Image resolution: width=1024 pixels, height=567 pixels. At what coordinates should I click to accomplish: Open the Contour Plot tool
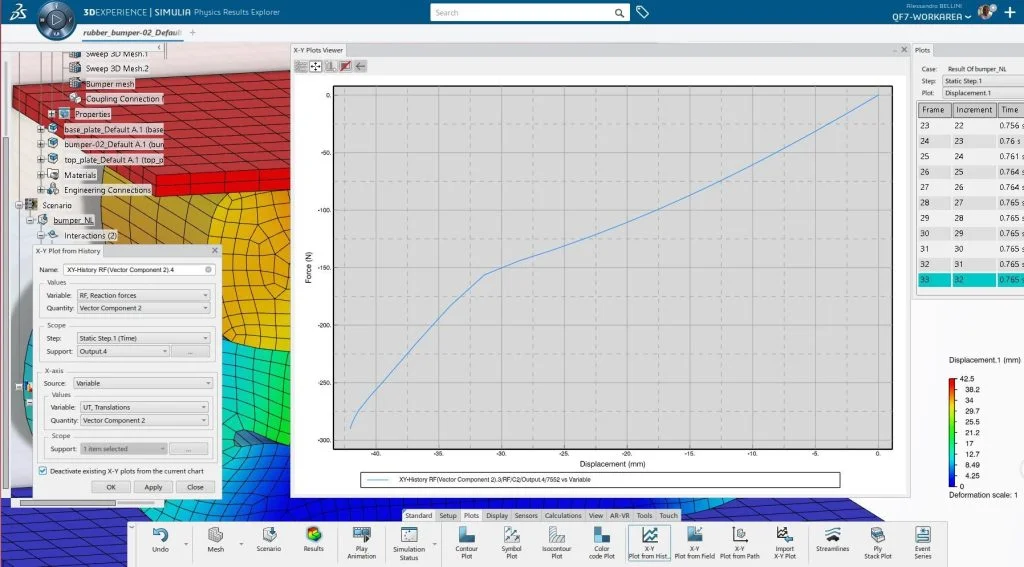tap(466, 539)
